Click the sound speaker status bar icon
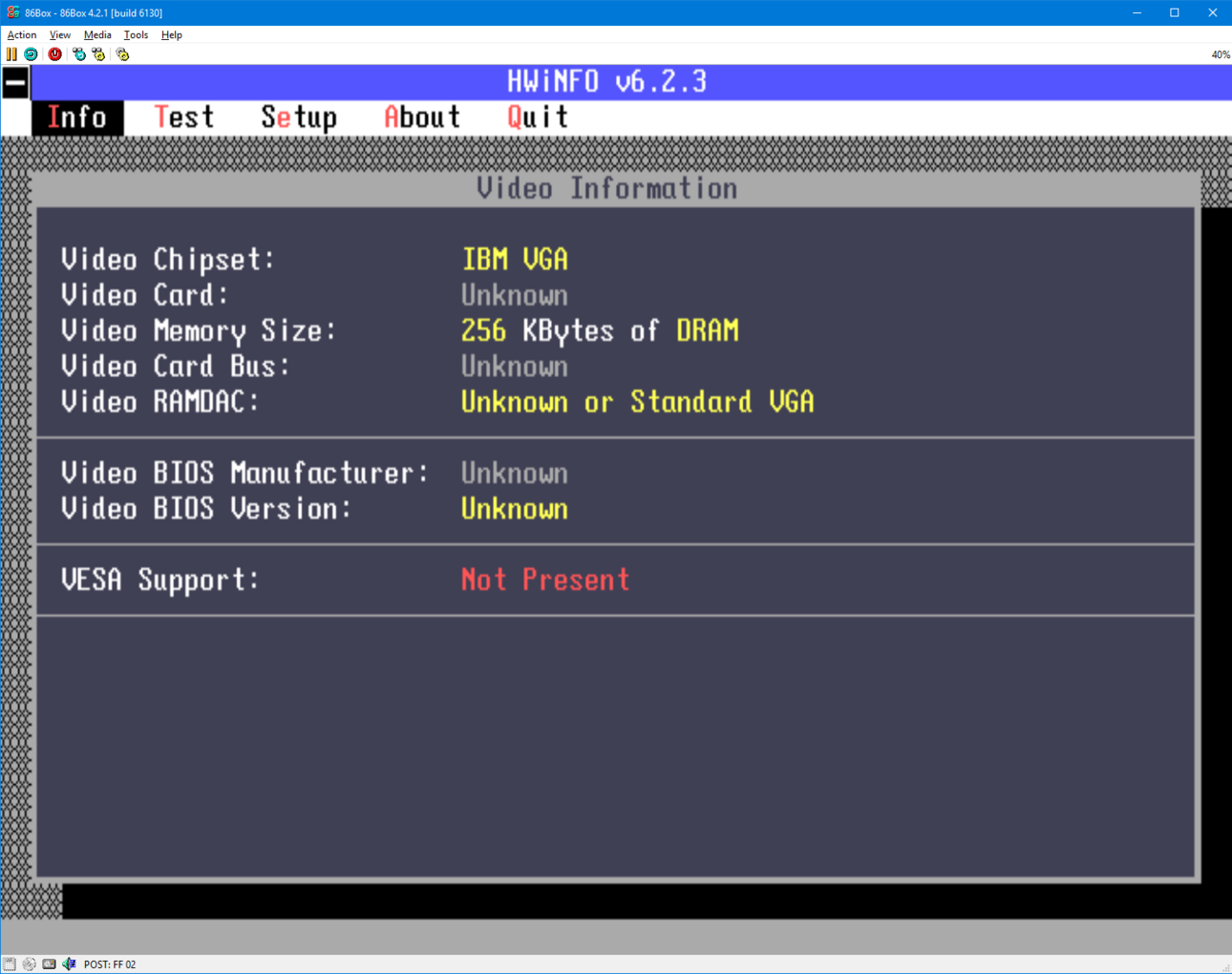Viewport: 1232px width, 974px height. coord(69,964)
